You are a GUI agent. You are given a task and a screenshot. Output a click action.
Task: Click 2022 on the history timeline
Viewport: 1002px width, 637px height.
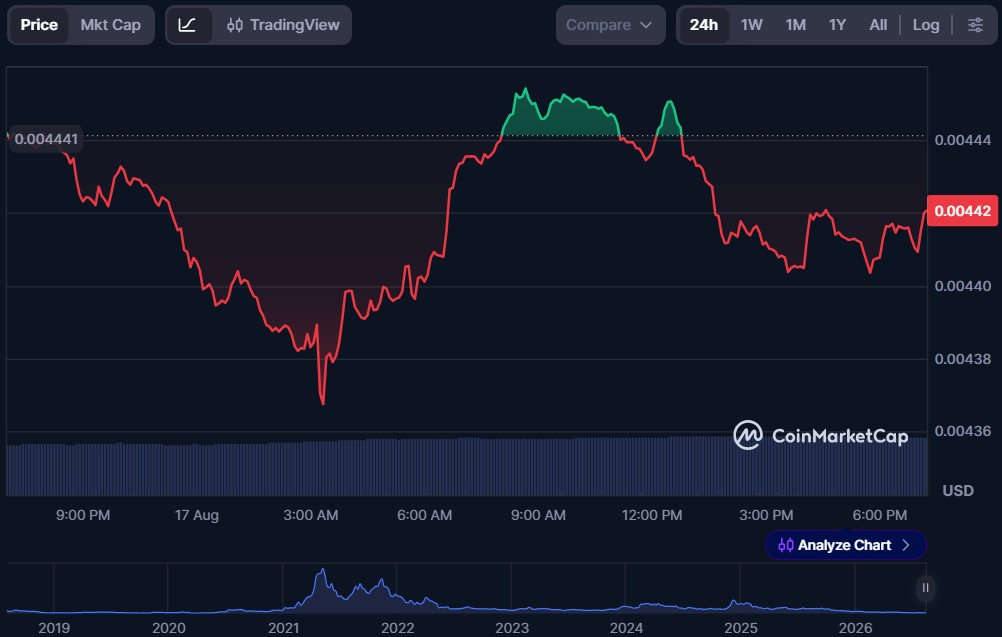tap(397, 628)
